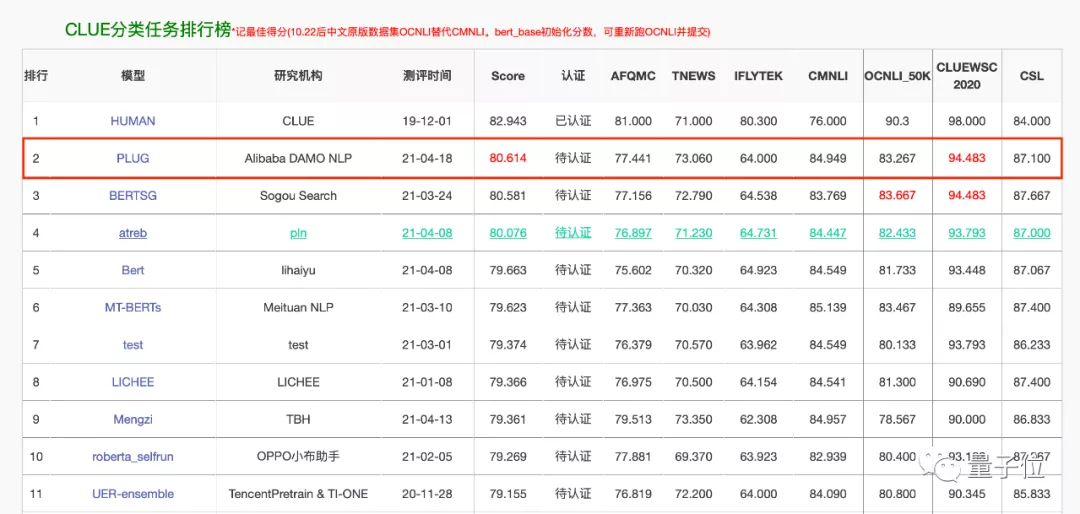Click the 85.139 CMNLI value for MT-BERTs
1080x514 pixels.
[827, 307]
